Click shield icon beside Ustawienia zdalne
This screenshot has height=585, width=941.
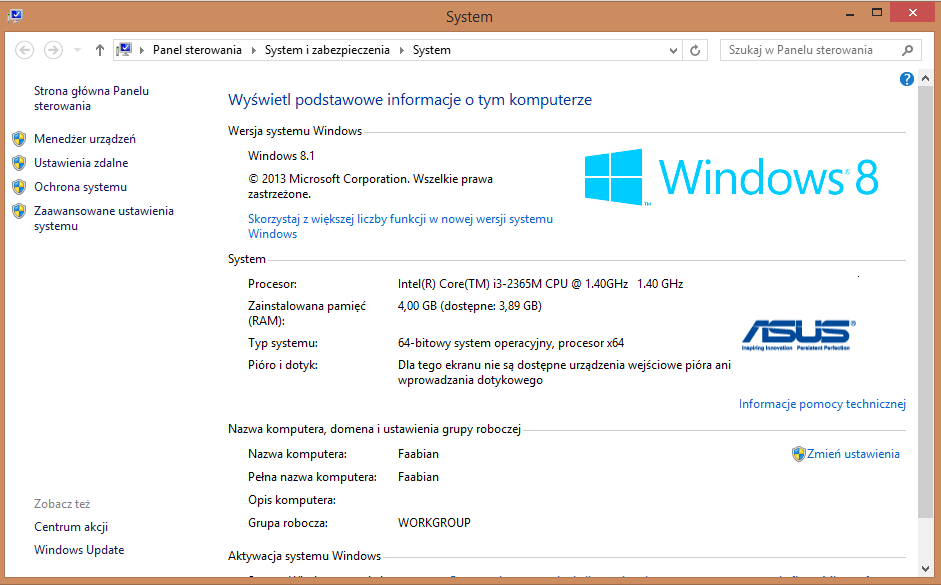pos(19,163)
